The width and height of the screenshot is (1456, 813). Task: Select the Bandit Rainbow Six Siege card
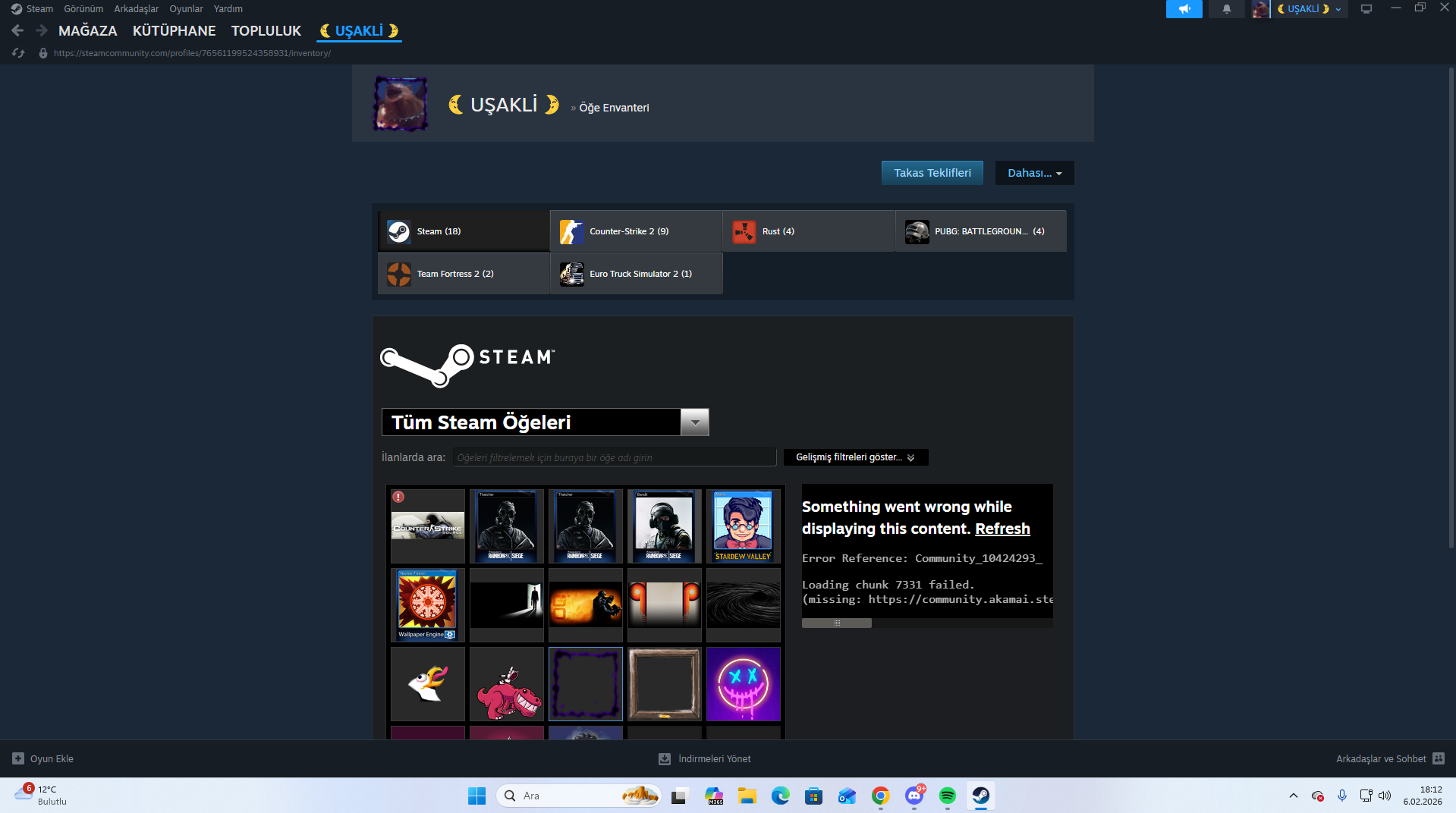(665, 526)
